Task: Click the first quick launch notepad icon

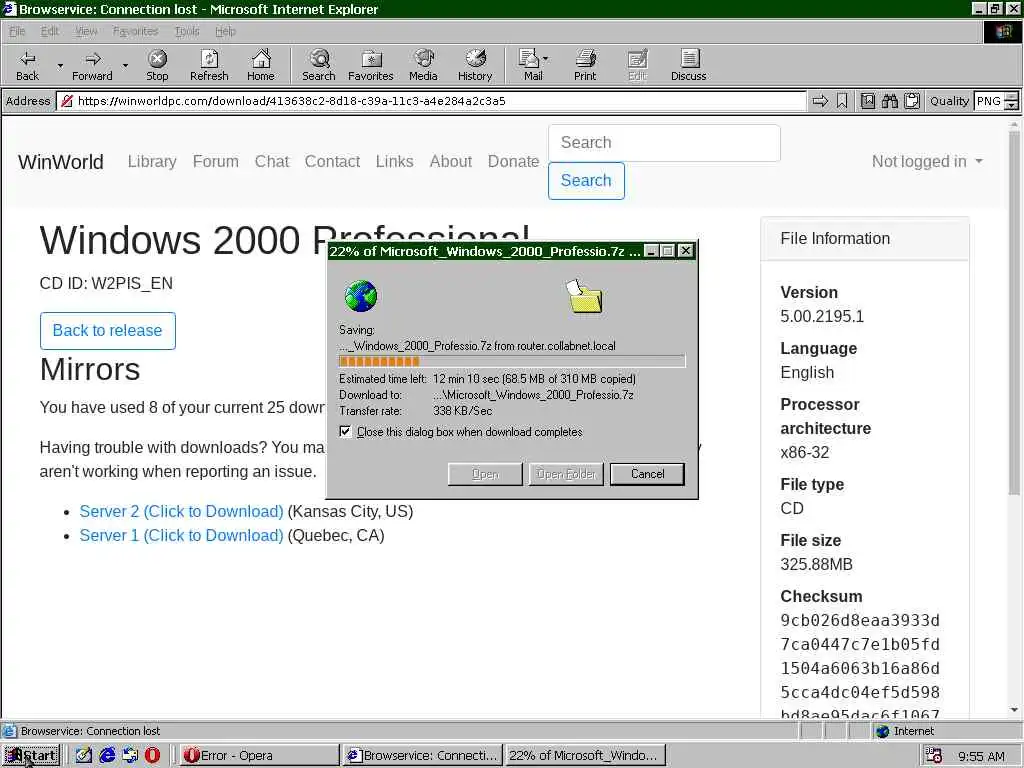Action: click(x=84, y=755)
